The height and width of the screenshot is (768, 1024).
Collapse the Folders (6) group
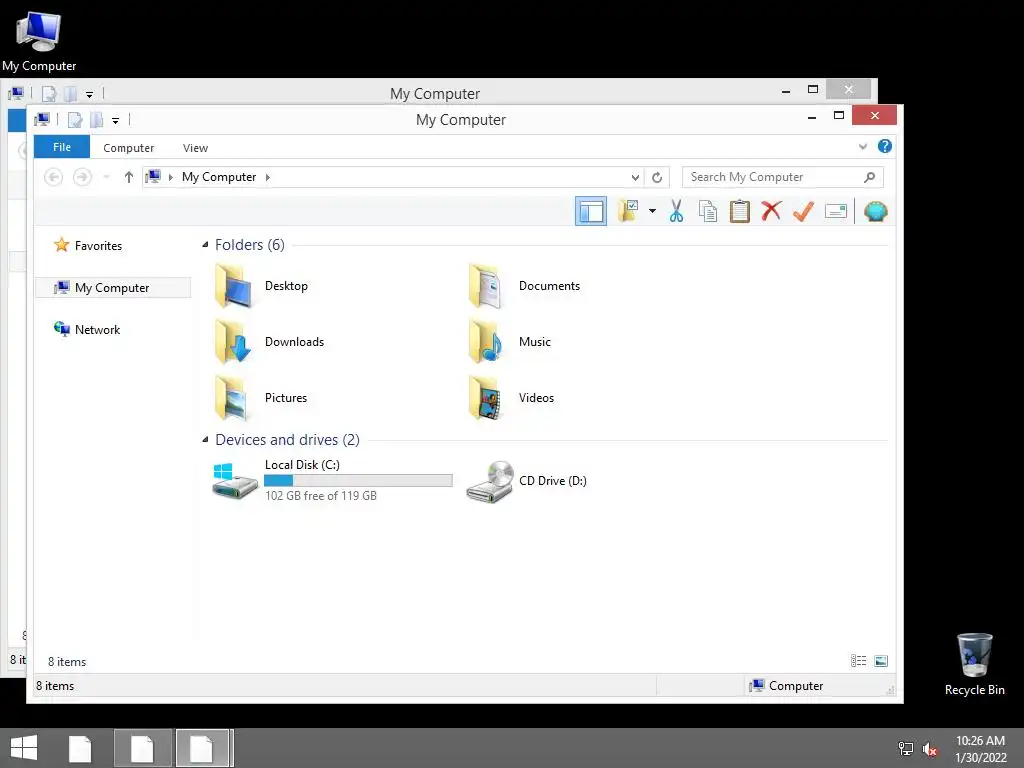pyautogui.click(x=205, y=244)
